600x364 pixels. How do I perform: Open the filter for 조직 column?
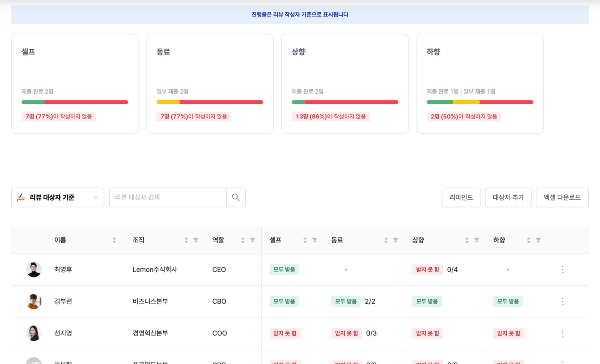(196, 240)
